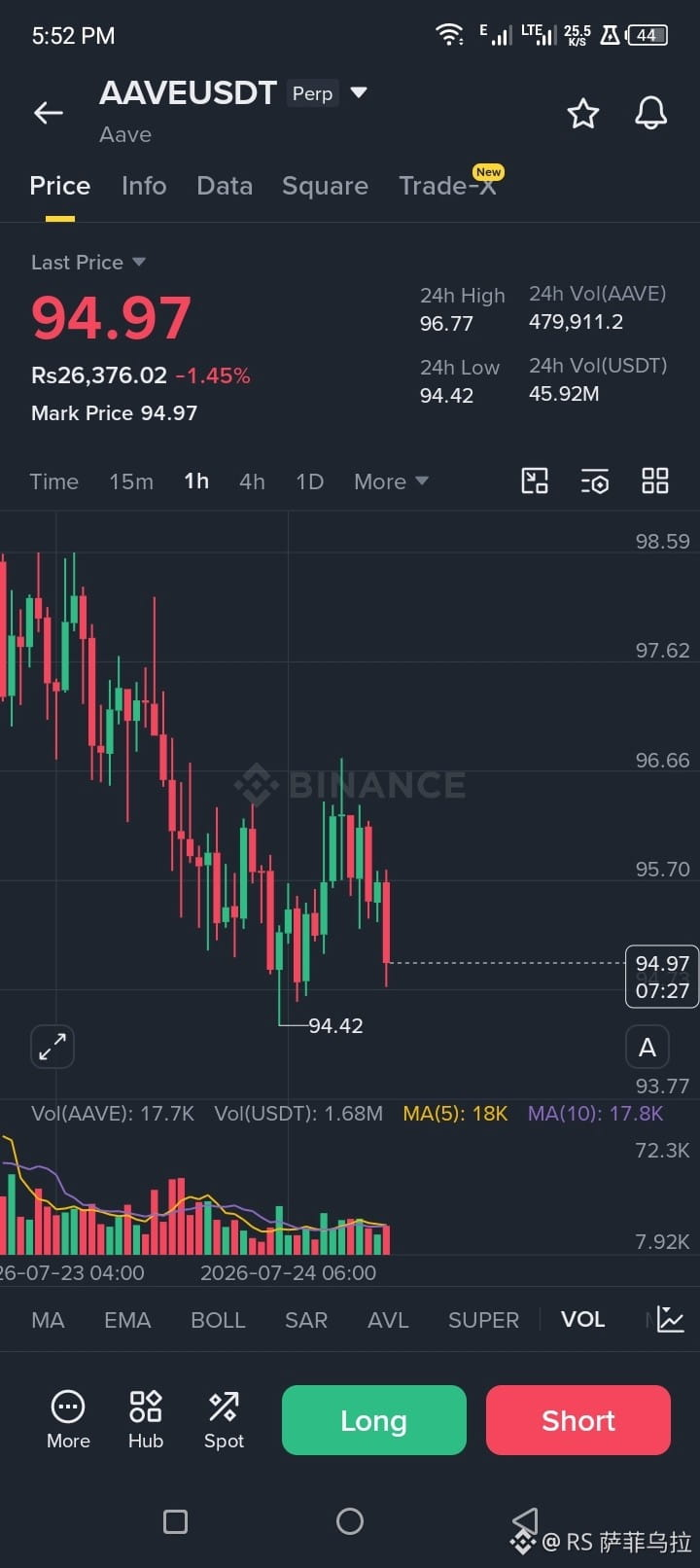Open the Hub icon
700x1568 pixels.
coord(146,1420)
